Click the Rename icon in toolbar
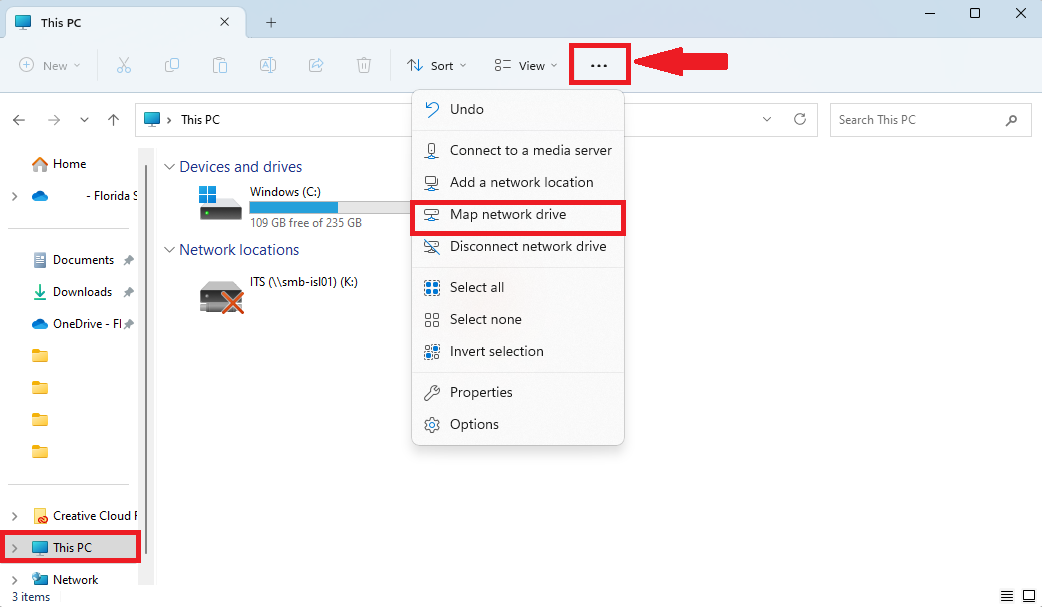 click(268, 65)
